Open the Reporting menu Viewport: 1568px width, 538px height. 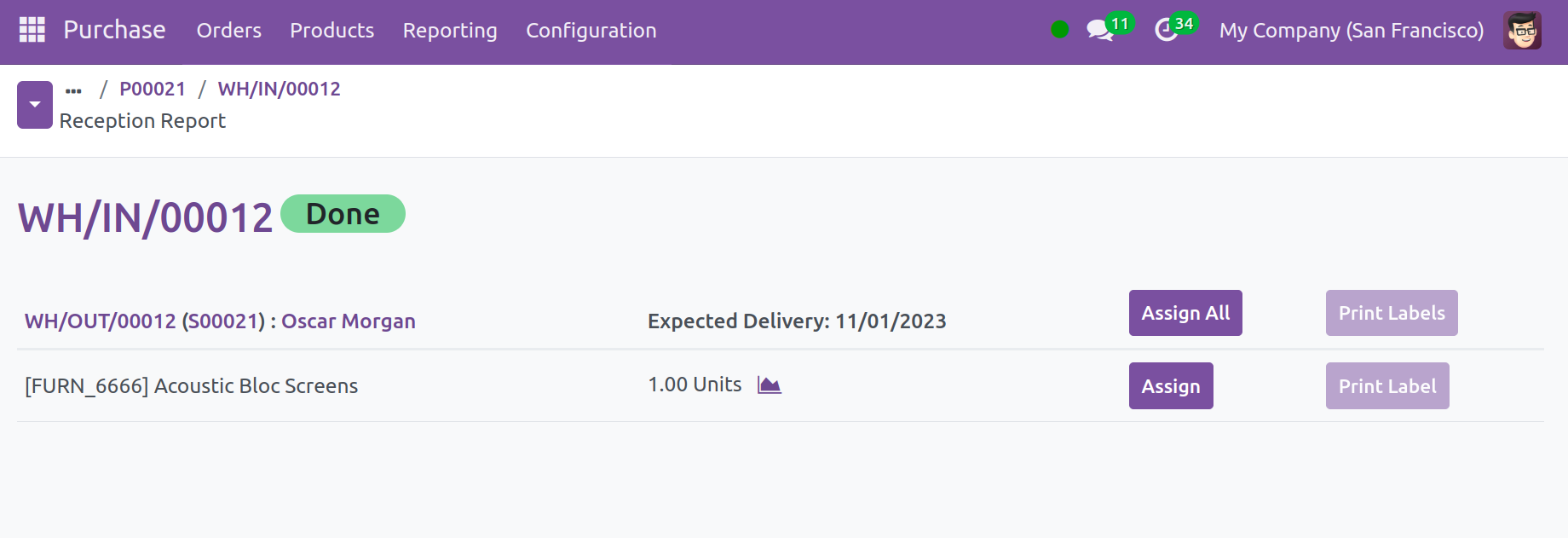[449, 31]
